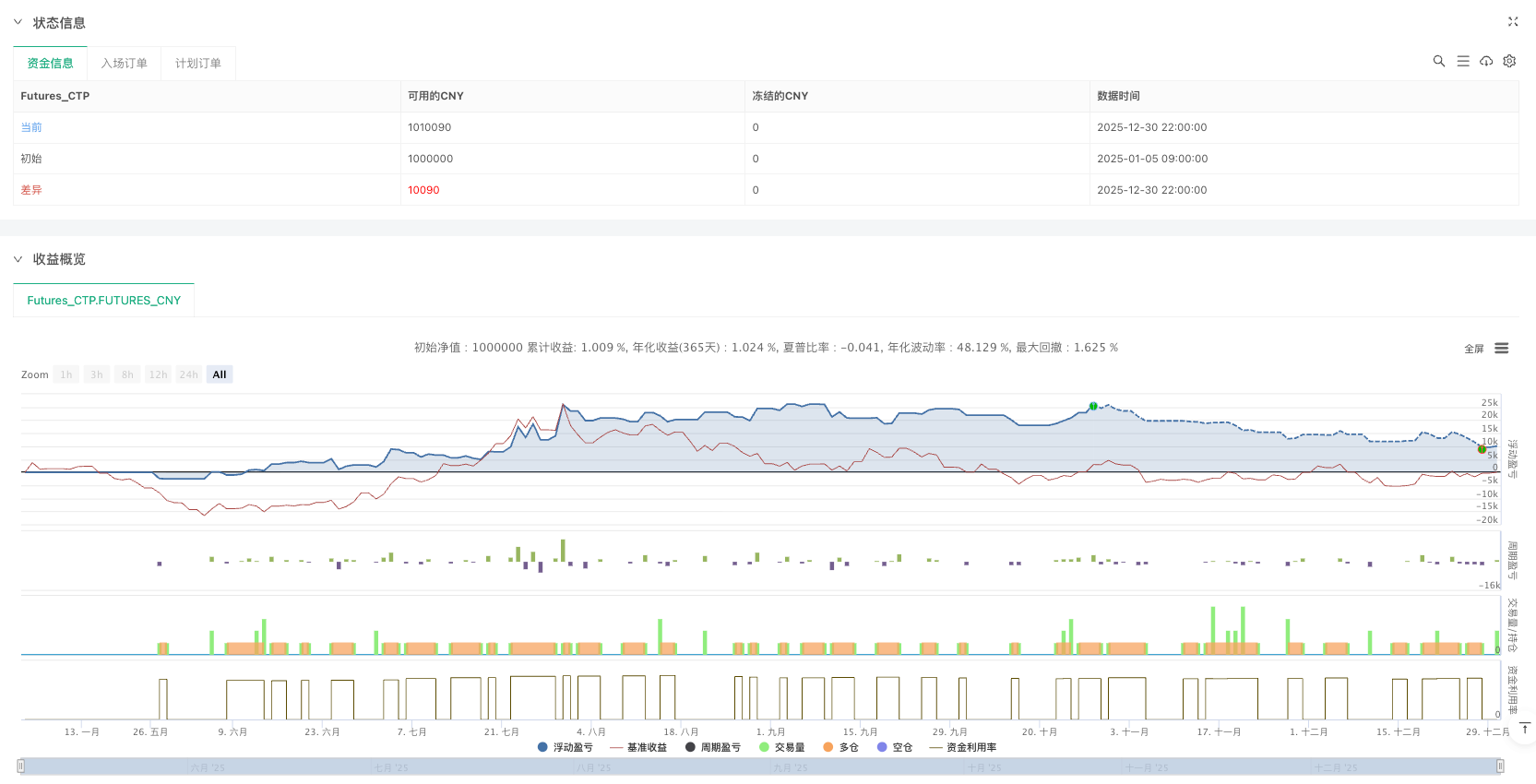The height and width of the screenshot is (784, 1536).
Task: Click the left handle of the range navigator
Action: click(x=21, y=766)
